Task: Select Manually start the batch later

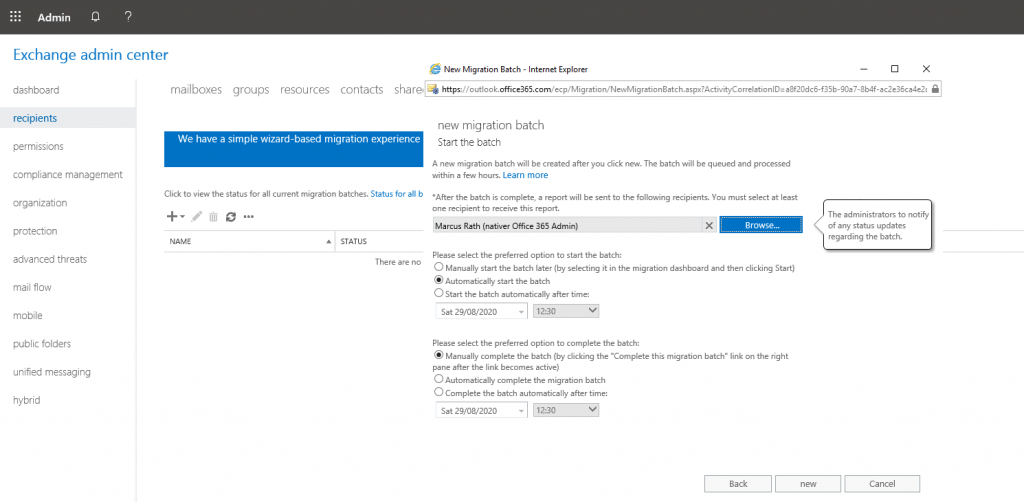Action: tap(439, 268)
